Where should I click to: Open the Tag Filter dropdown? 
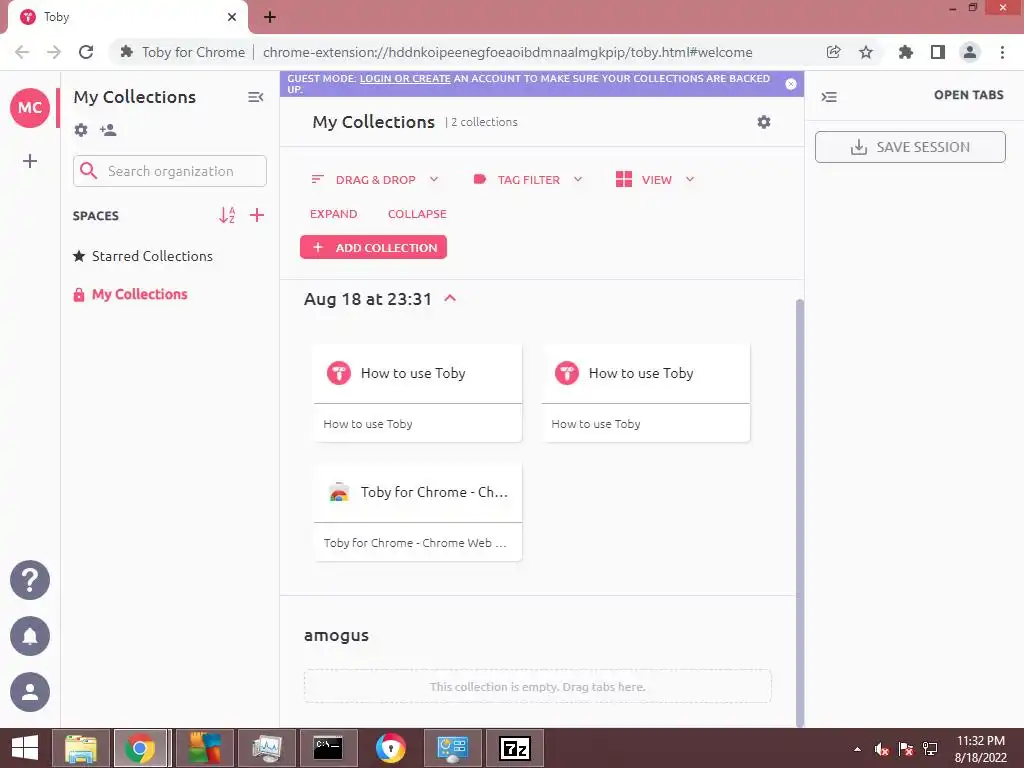pyautogui.click(x=527, y=180)
